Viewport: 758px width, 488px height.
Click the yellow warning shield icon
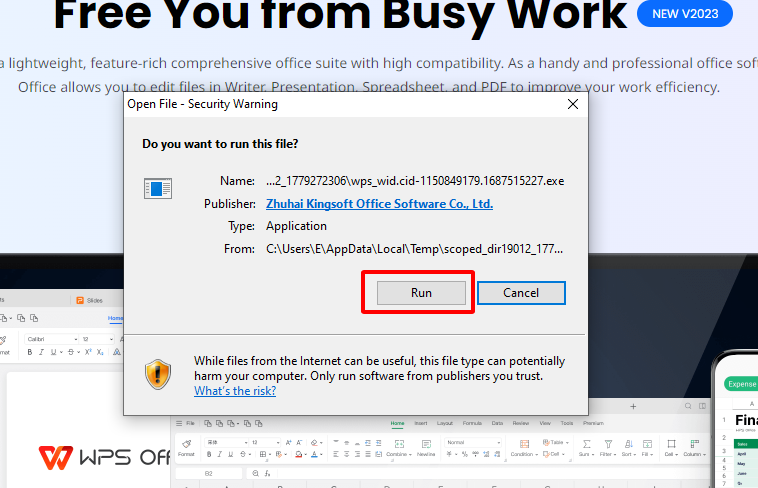click(x=158, y=374)
